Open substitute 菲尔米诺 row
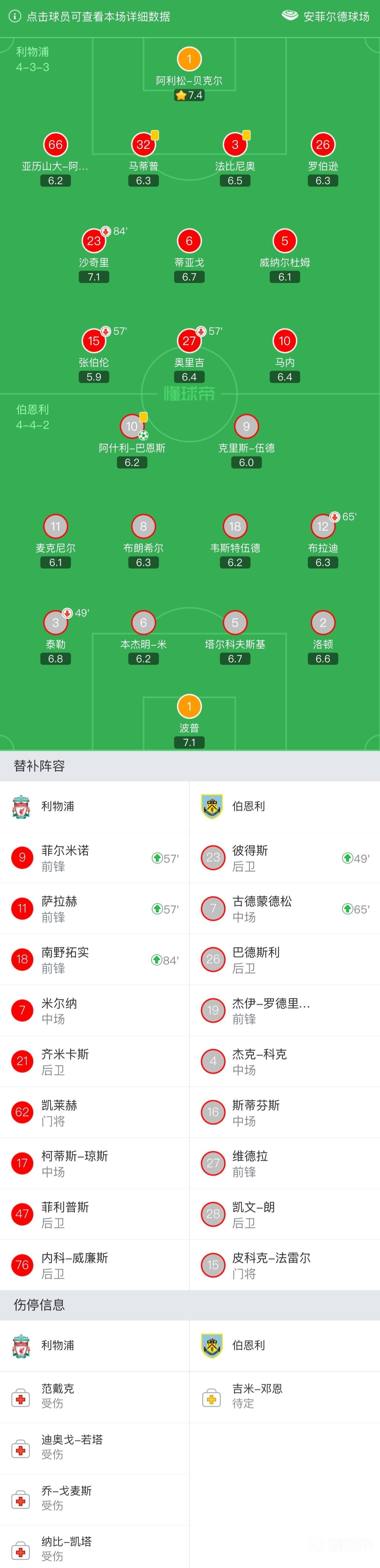380x1568 pixels. click(x=94, y=858)
